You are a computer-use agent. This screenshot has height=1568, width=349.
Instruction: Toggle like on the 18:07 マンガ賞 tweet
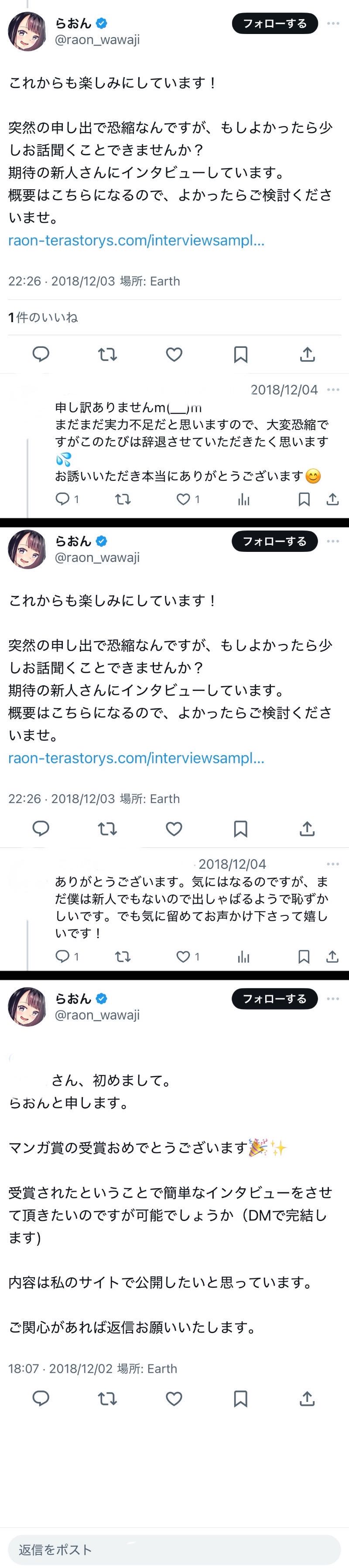pyautogui.click(x=174, y=1398)
